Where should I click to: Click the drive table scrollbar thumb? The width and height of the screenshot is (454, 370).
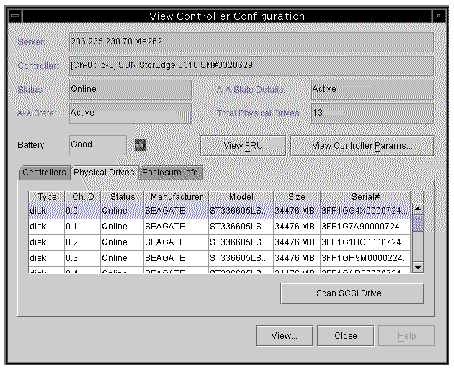click(x=418, y=223)
